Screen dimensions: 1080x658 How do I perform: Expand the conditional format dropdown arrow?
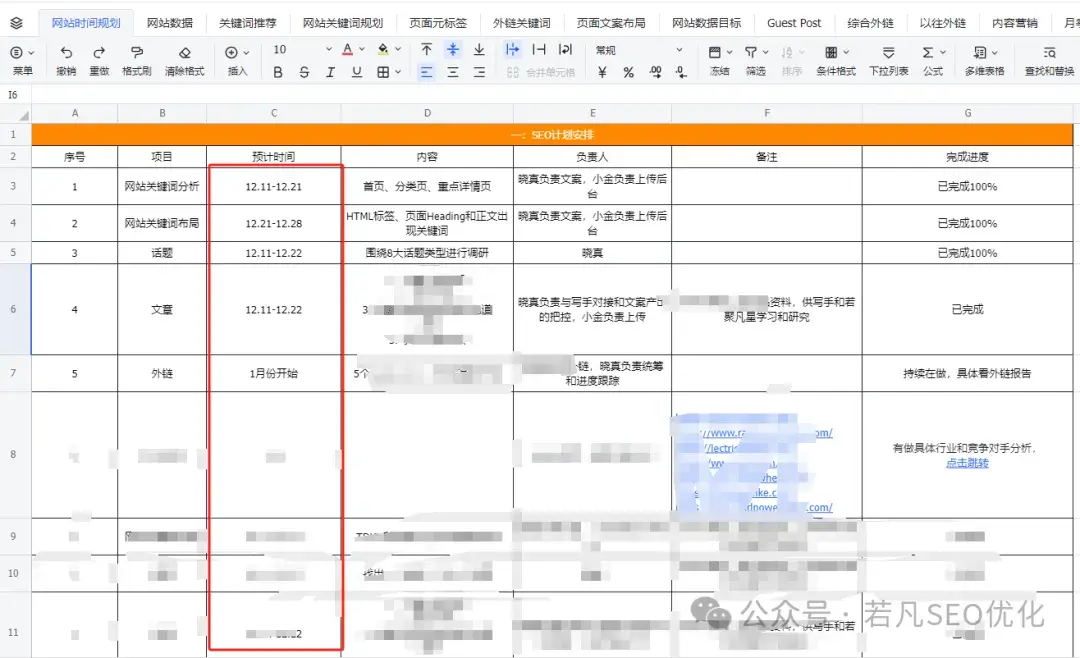(x=846, y=52)
